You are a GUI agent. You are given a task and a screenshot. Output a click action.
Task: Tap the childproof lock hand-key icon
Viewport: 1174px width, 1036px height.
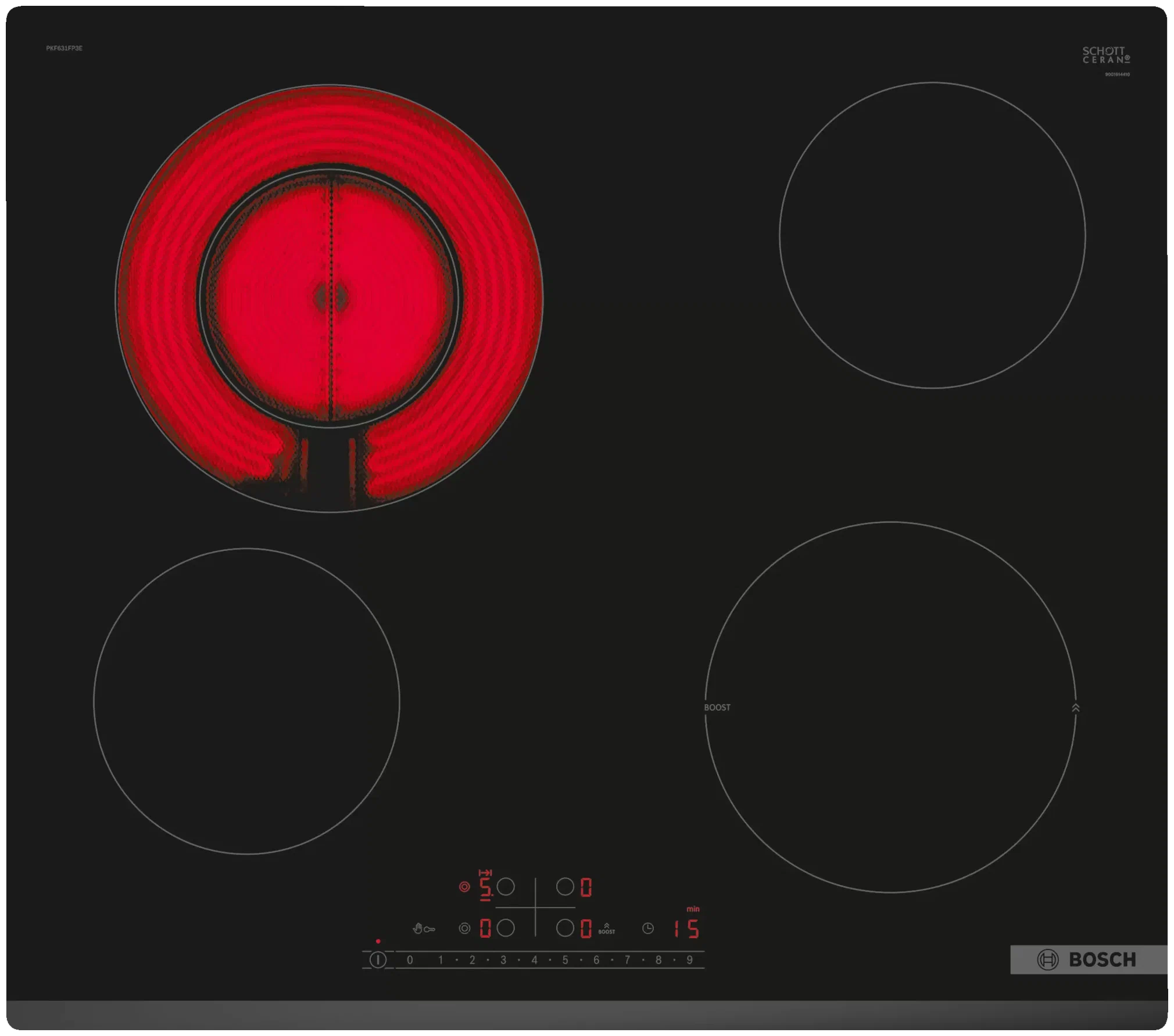tap(423, 929)
